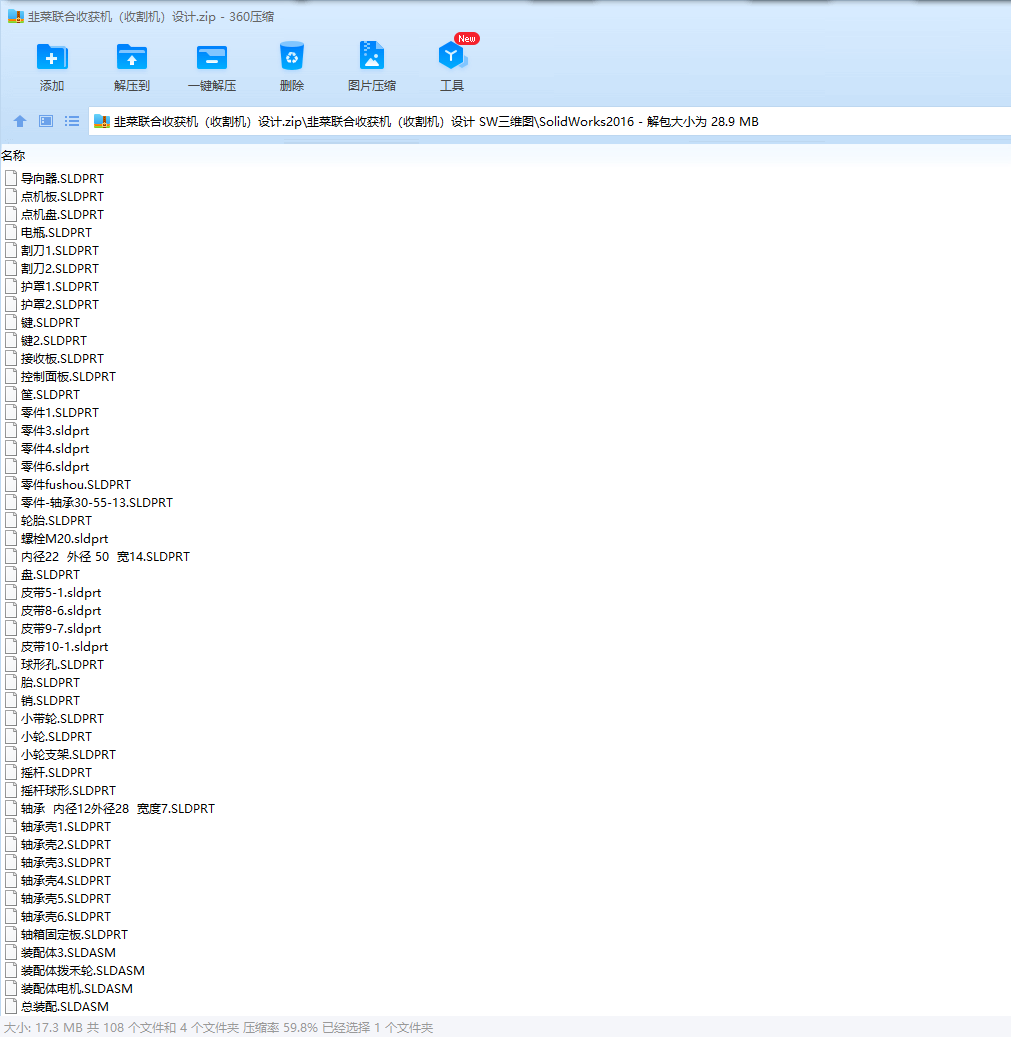This screenshot has height=1037, width=1011.
Task: Select file 割刀1.SLDPRT
Action: coord(60,250)
